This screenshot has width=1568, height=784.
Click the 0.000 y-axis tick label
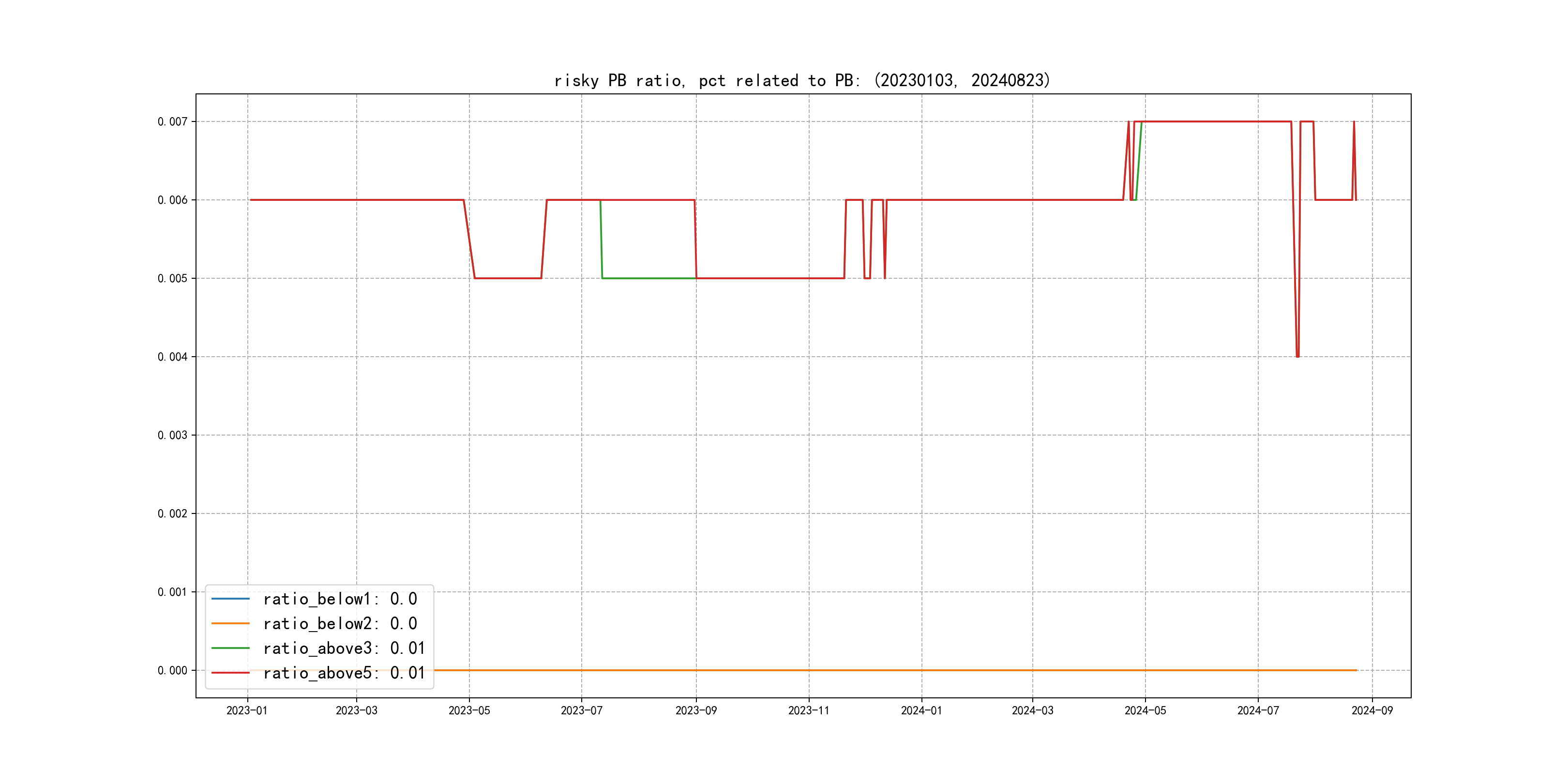click(172, 671)
